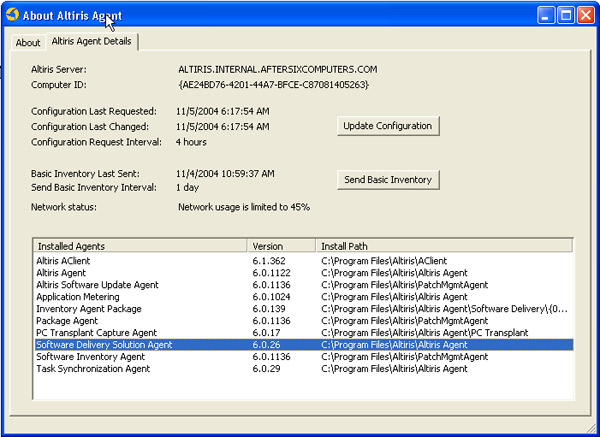Click the highlighted Software Delivery Solution Agent row
Image resolution: width=600 pixels, height=437 pixels.
coord(304,345)
